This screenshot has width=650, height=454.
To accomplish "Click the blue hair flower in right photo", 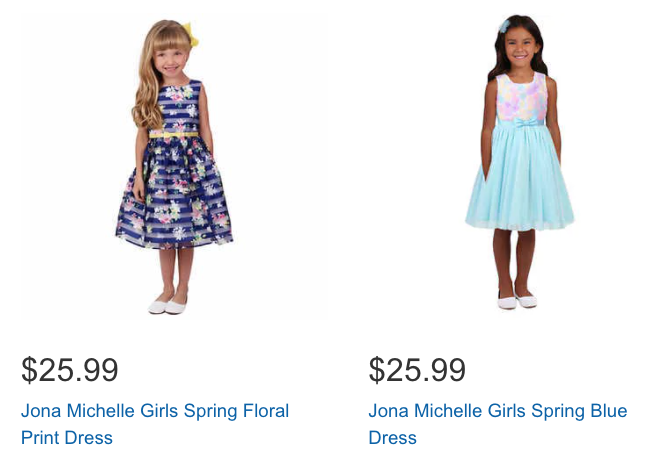I will click(x=504, y=25).
